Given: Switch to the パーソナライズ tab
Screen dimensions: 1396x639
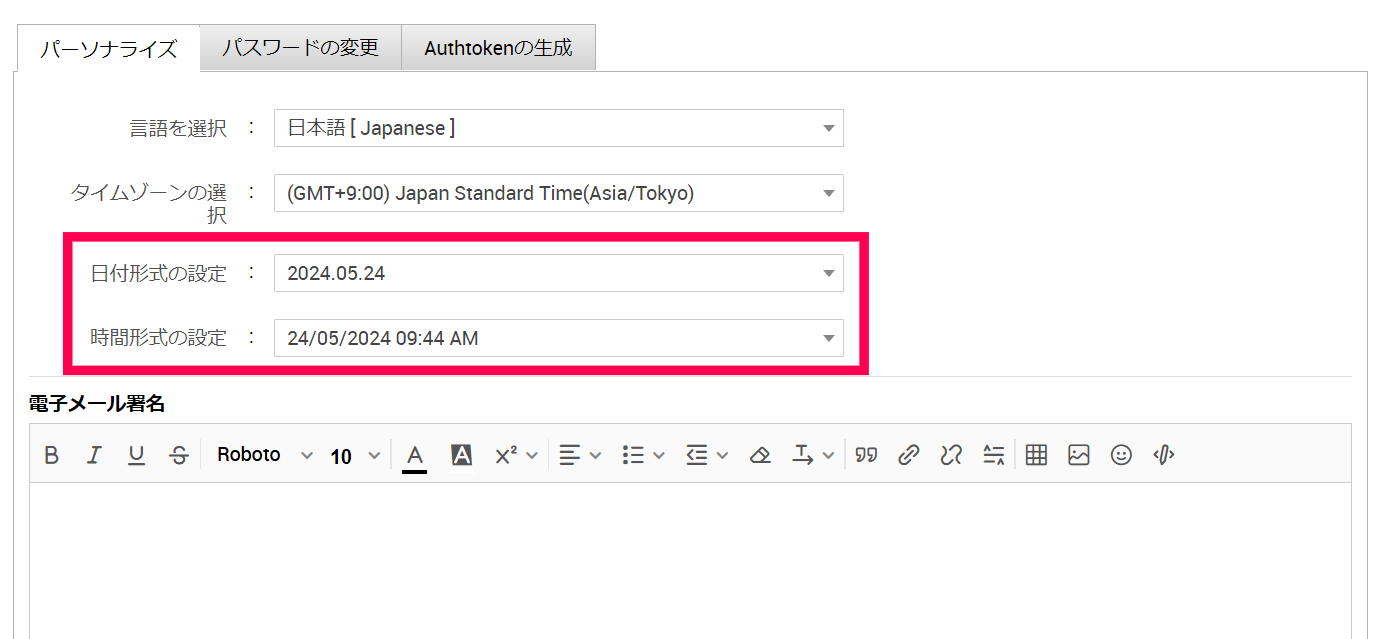Looking at the screenshot, I should click(x=108, y=48).
